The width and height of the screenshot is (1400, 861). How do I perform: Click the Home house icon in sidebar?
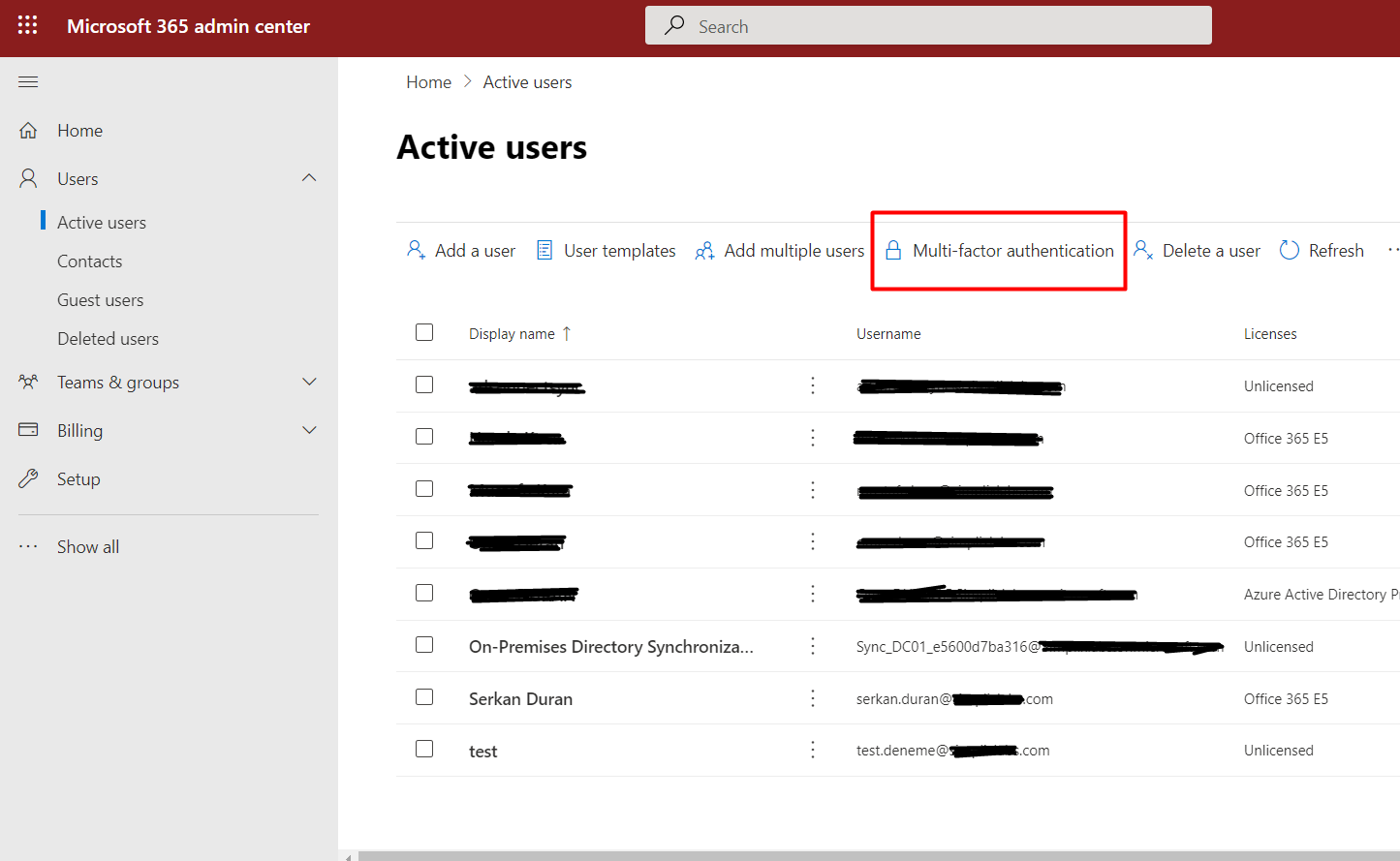point(28,130)
